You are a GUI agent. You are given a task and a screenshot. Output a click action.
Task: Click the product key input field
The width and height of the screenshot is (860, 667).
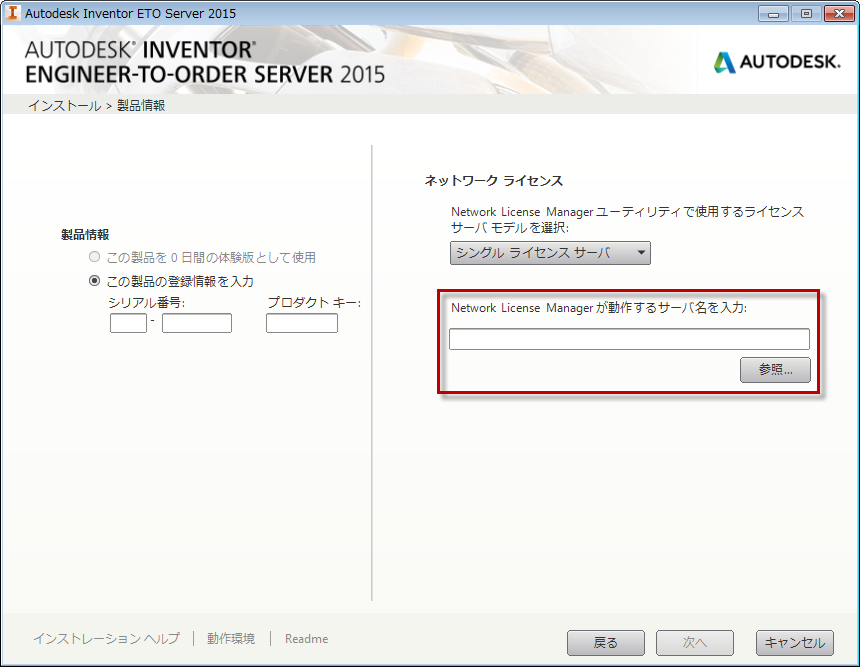(x=302, y=323)
